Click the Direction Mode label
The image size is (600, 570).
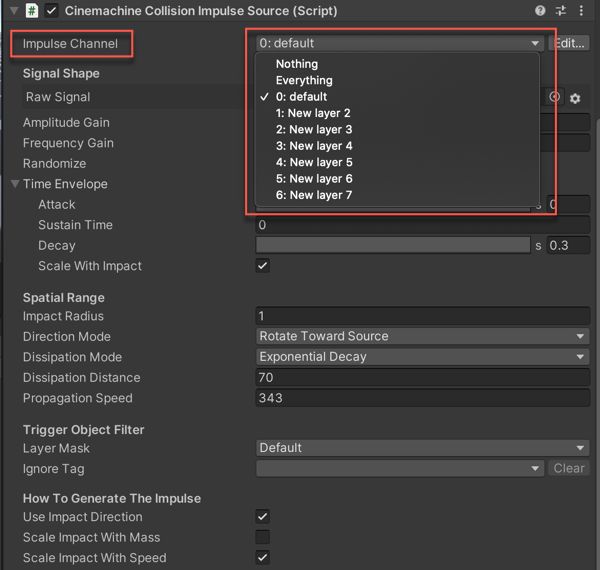67,337
